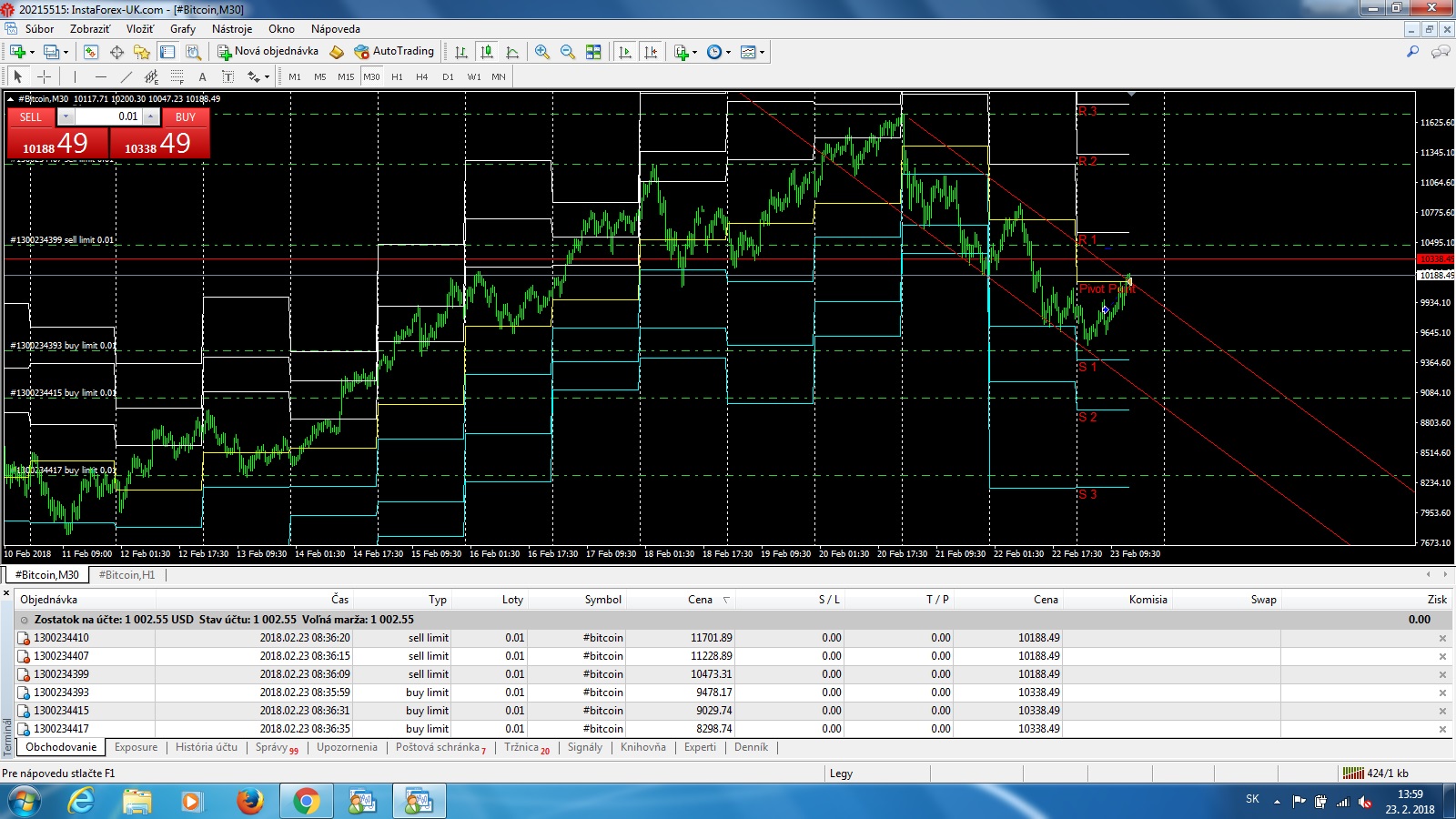Expand the indicators dropdown arrow
The height and width of the screenshot is (819, 1456).
(x=695, y=52)
